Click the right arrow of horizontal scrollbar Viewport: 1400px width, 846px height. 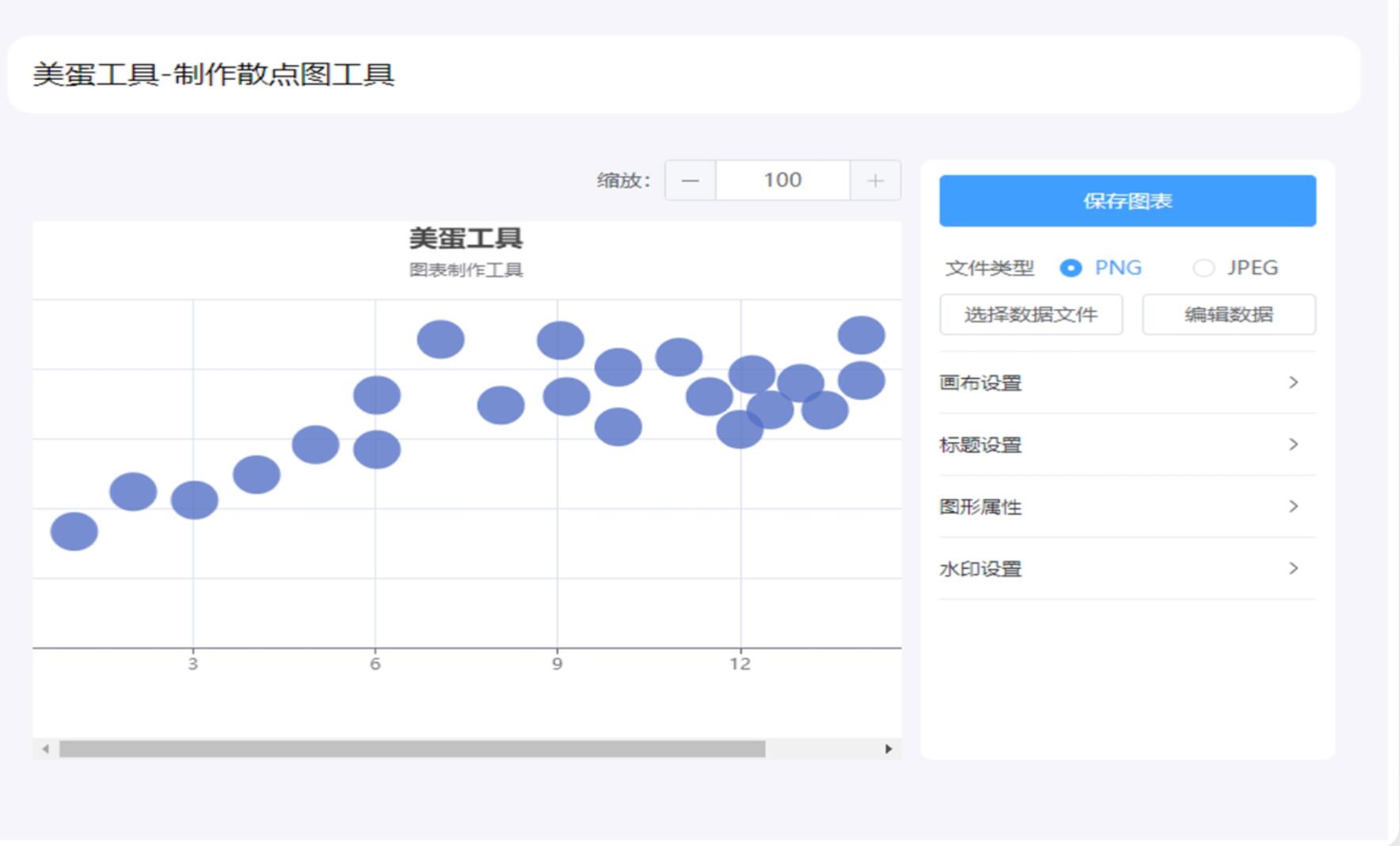(888, 749)
